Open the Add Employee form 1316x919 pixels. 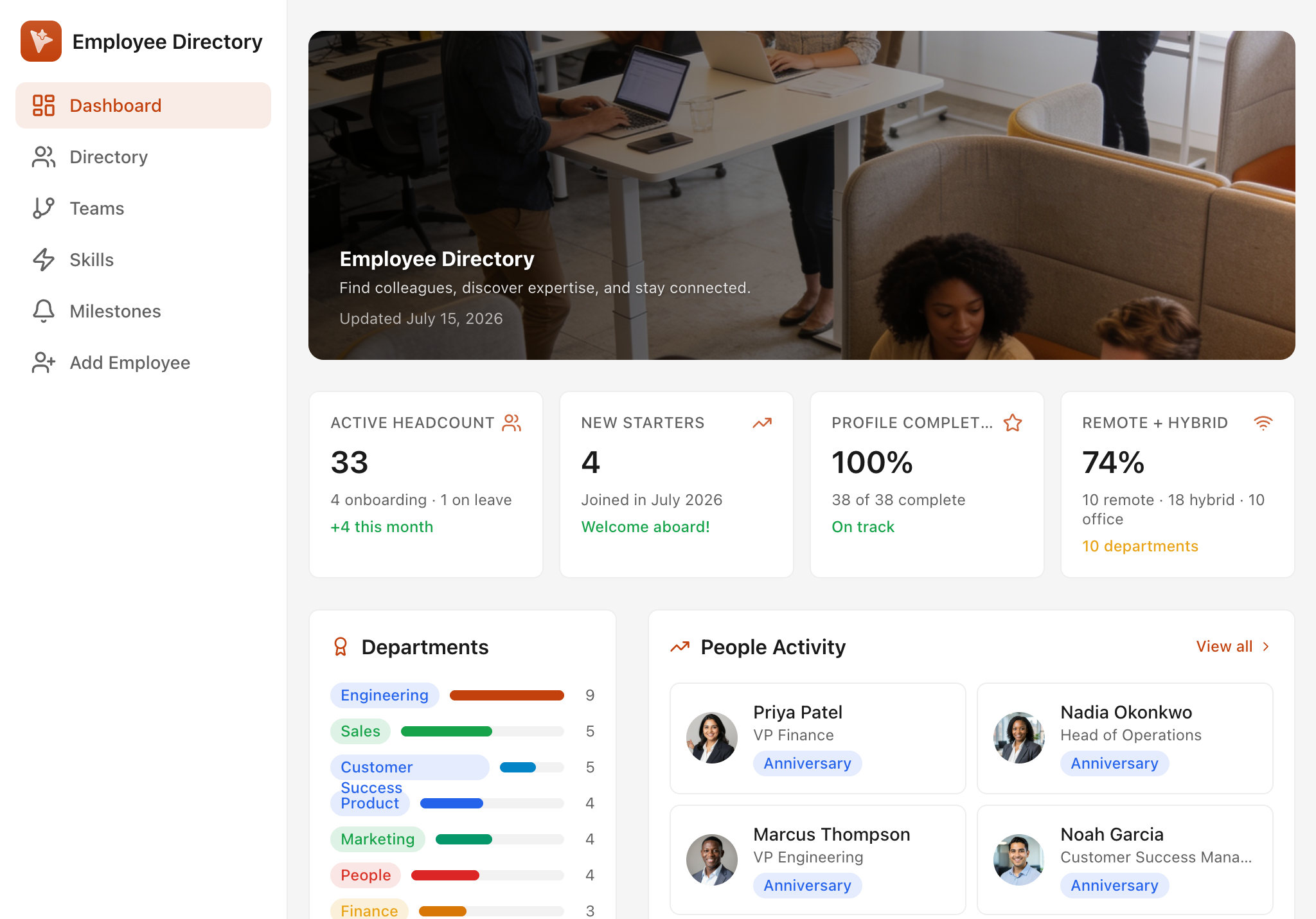click(143, 362)
